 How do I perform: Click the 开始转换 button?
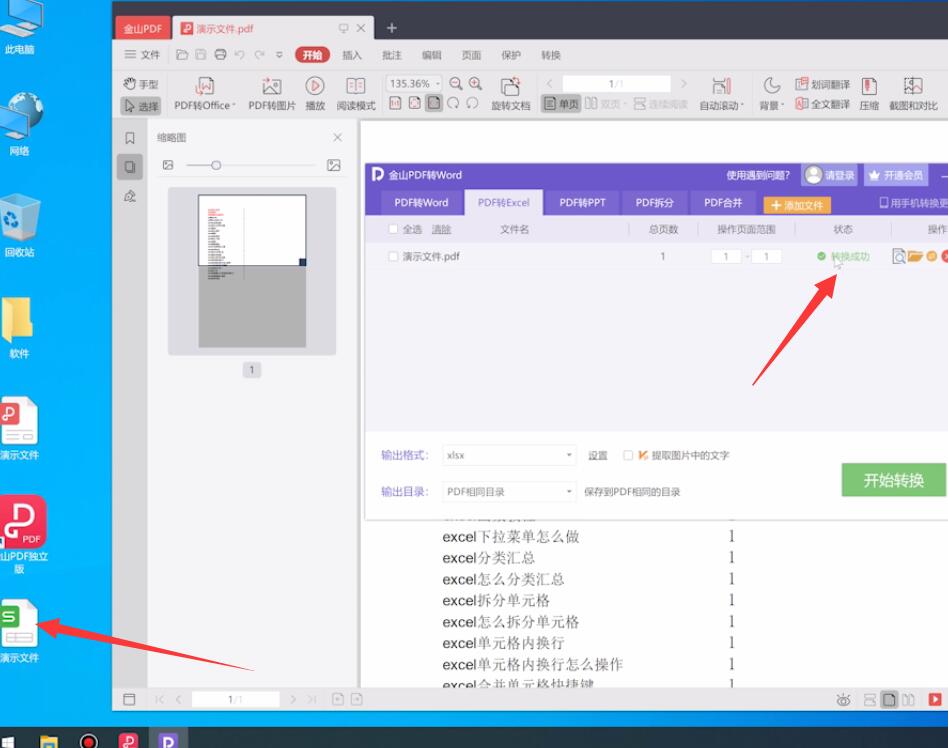[x=894, y=480]
